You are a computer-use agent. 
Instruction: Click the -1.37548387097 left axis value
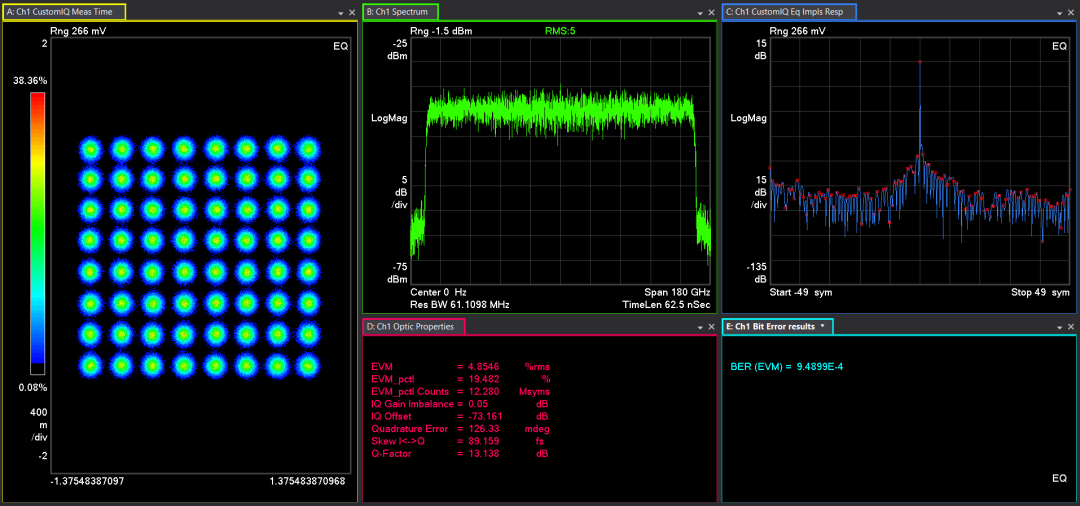[87, 481]
